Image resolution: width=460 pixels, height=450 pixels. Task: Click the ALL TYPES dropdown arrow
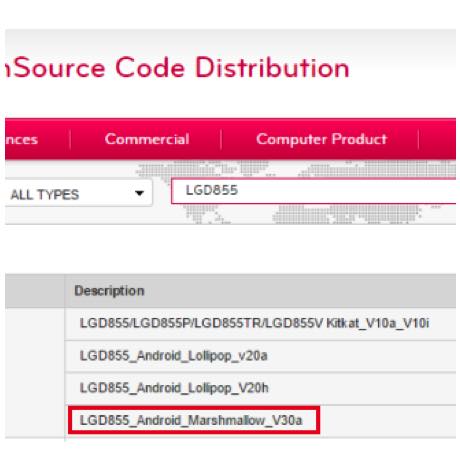coord(139,193)
